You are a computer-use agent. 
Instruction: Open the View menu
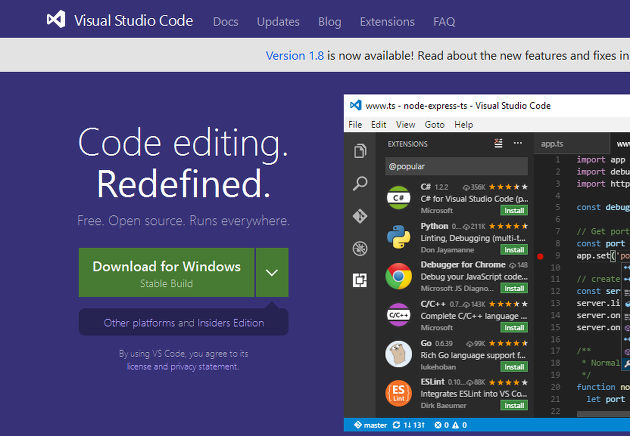[x=405, y=125]
